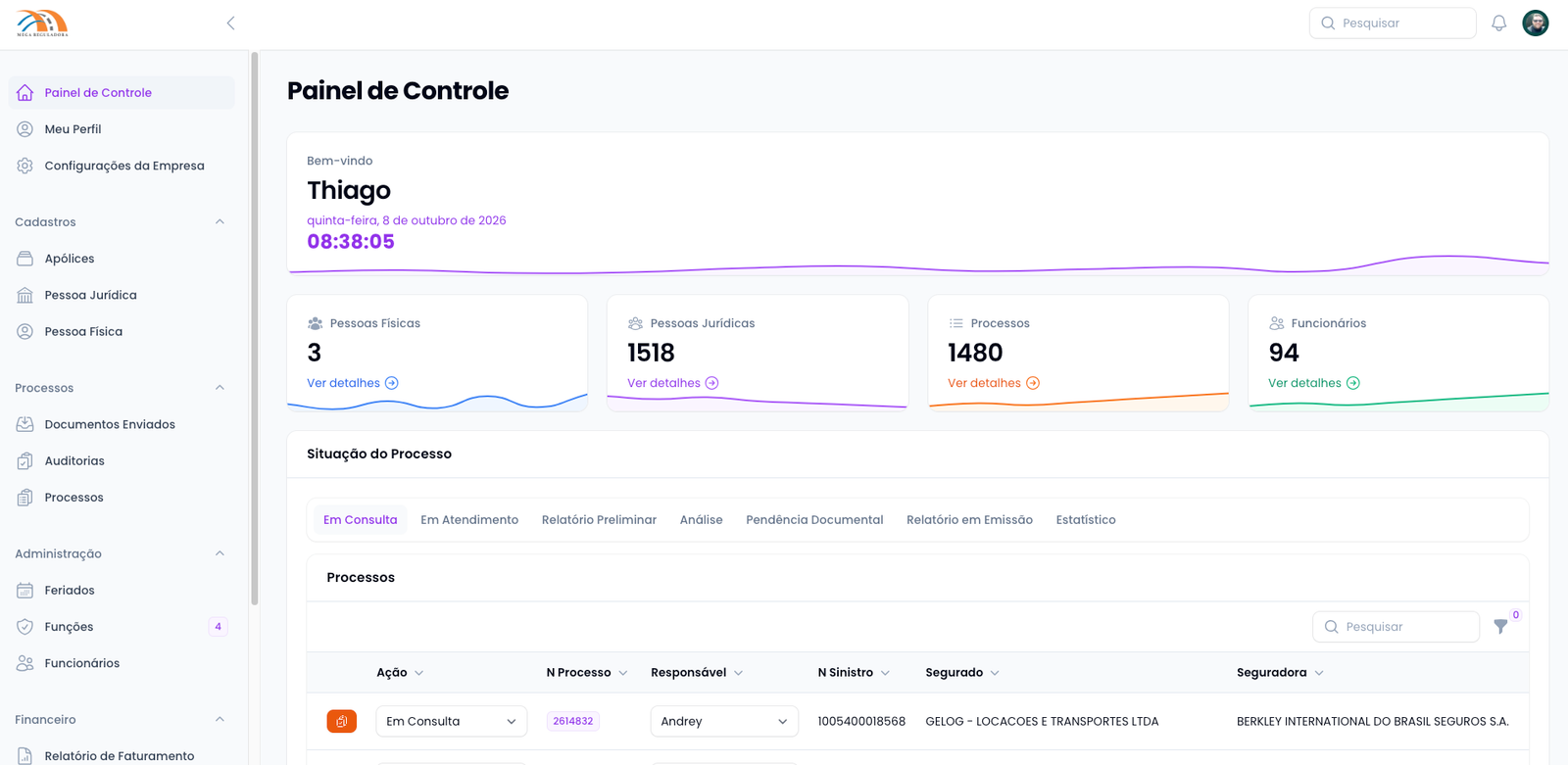This screenshot has height=765, width=1568.
Task: Click the orange action button for process 2614832
Action: click(341, 722)
